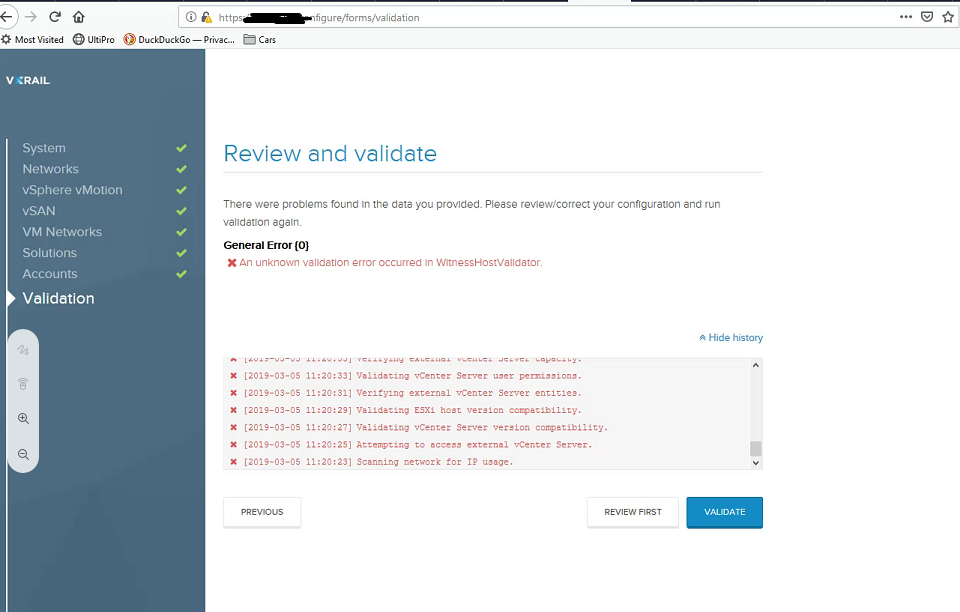This screenshot has height=612, width=960.
Task: Click the Previous button
Action: (262, 512)
